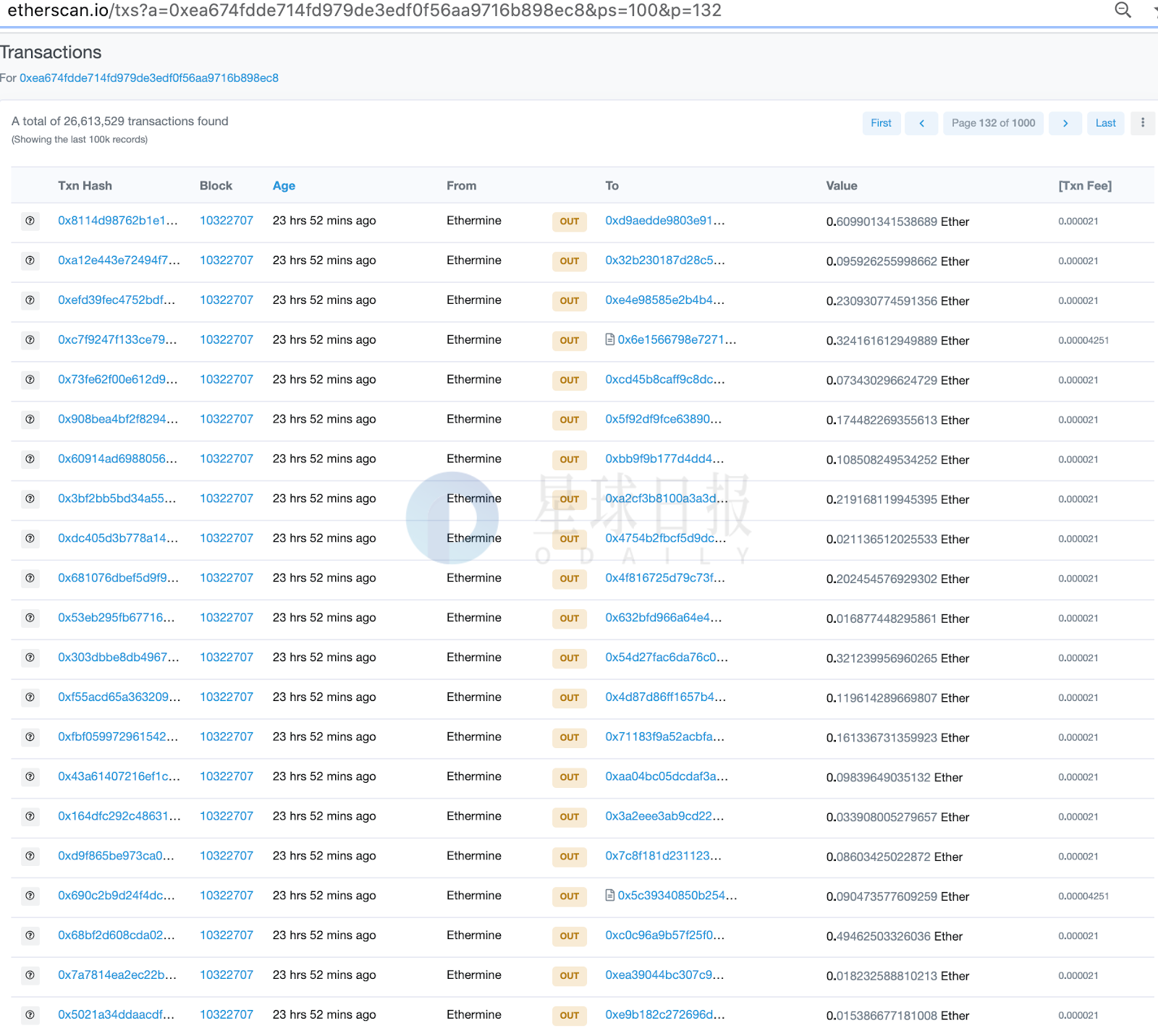View details eye icon for 0x5021a34ddaacdf
The image size is (1158, 1036).
click(30, 1016)
